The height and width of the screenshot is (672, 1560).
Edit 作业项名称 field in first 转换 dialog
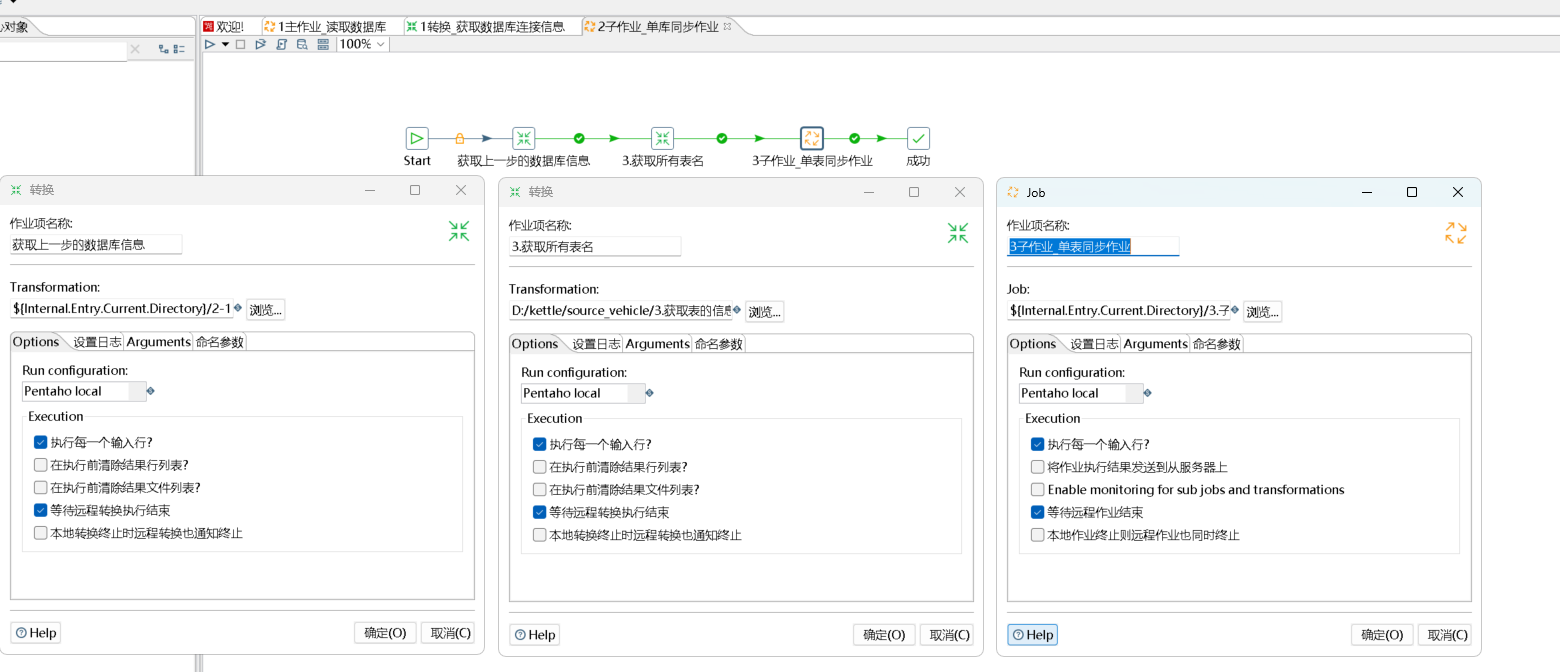(96, 244)
